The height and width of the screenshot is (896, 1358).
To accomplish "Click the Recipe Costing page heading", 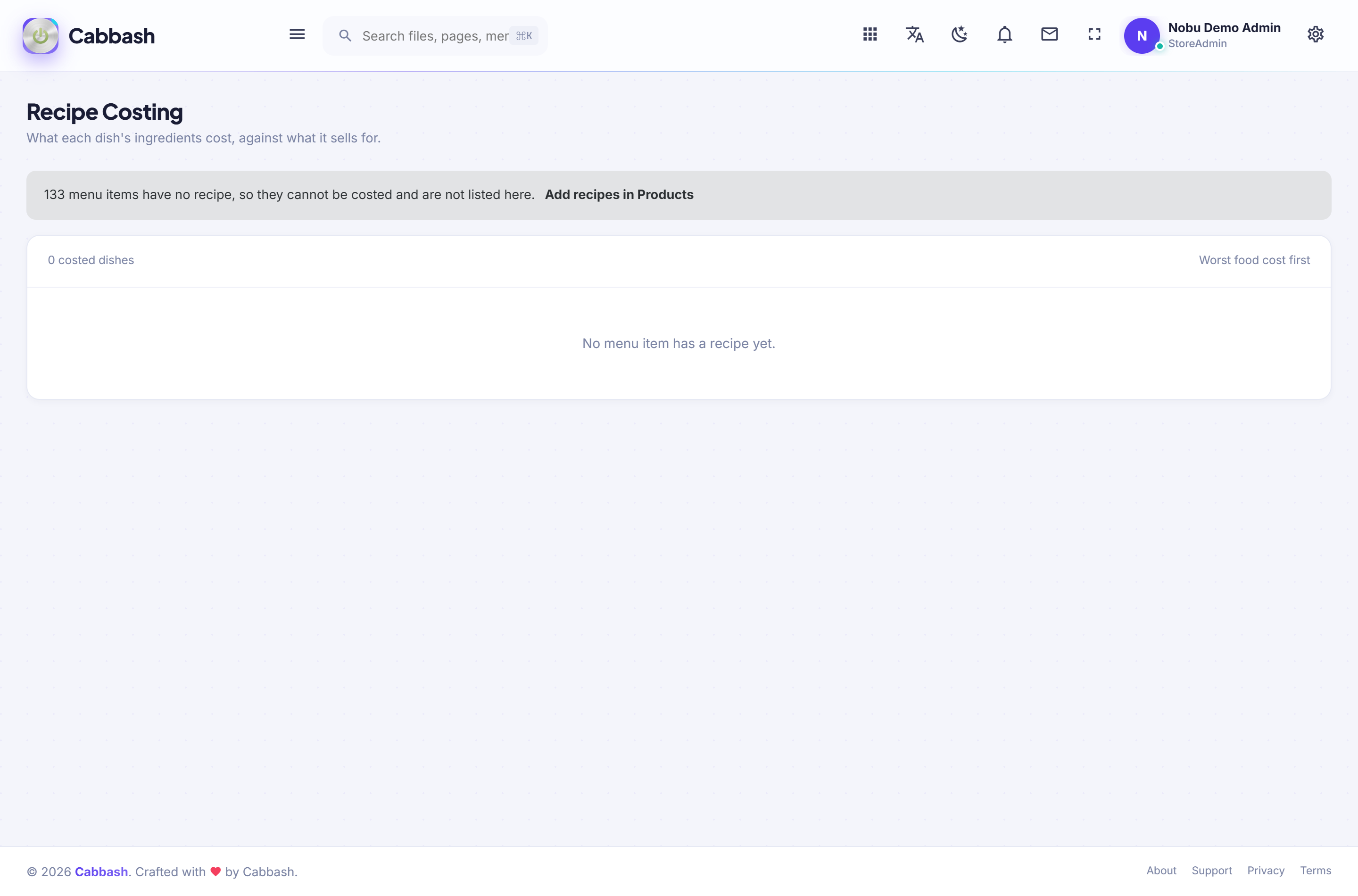I will (105, 112).
